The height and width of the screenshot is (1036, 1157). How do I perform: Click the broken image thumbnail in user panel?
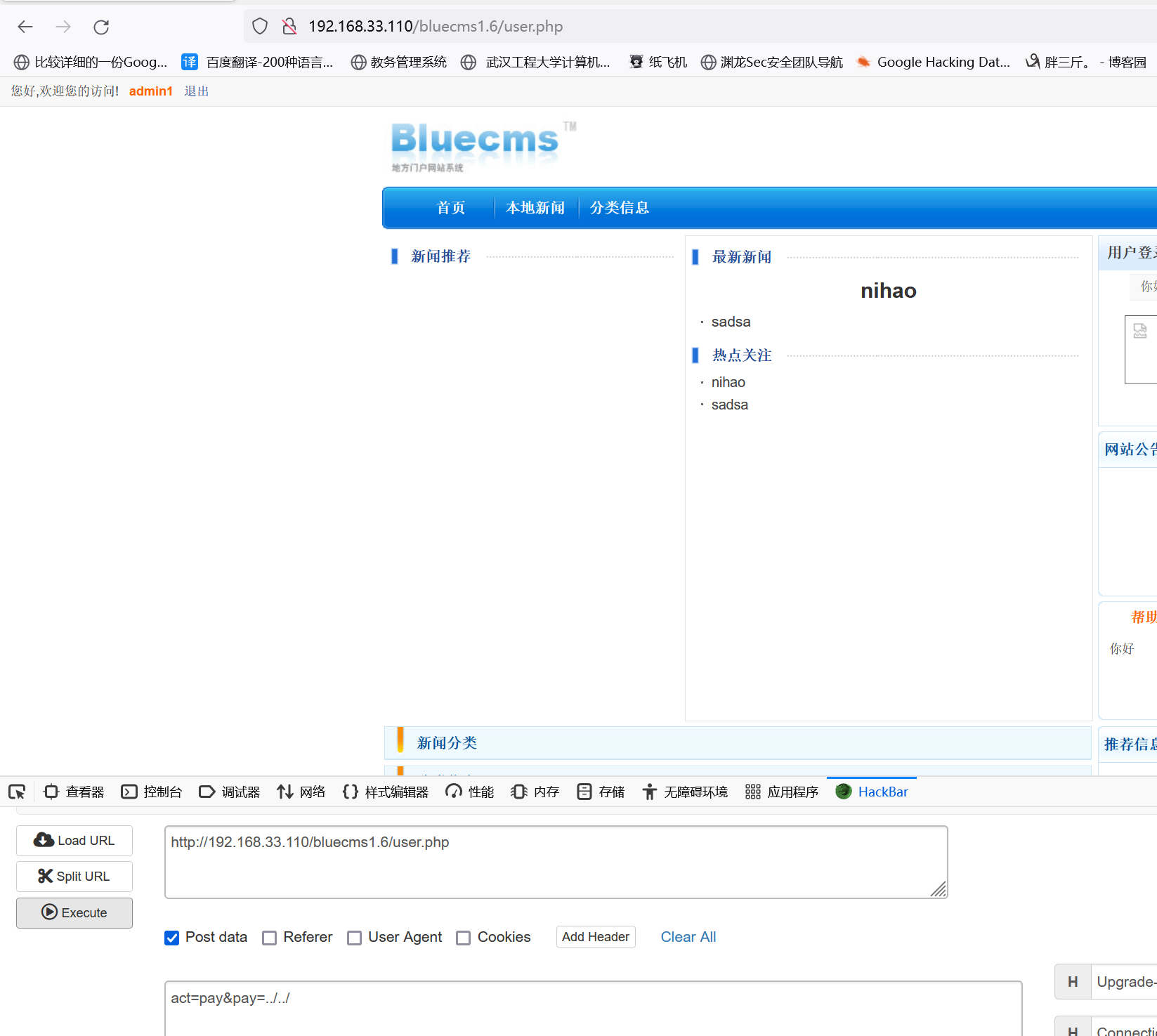pyautogui.click(x=1140, y=349)
